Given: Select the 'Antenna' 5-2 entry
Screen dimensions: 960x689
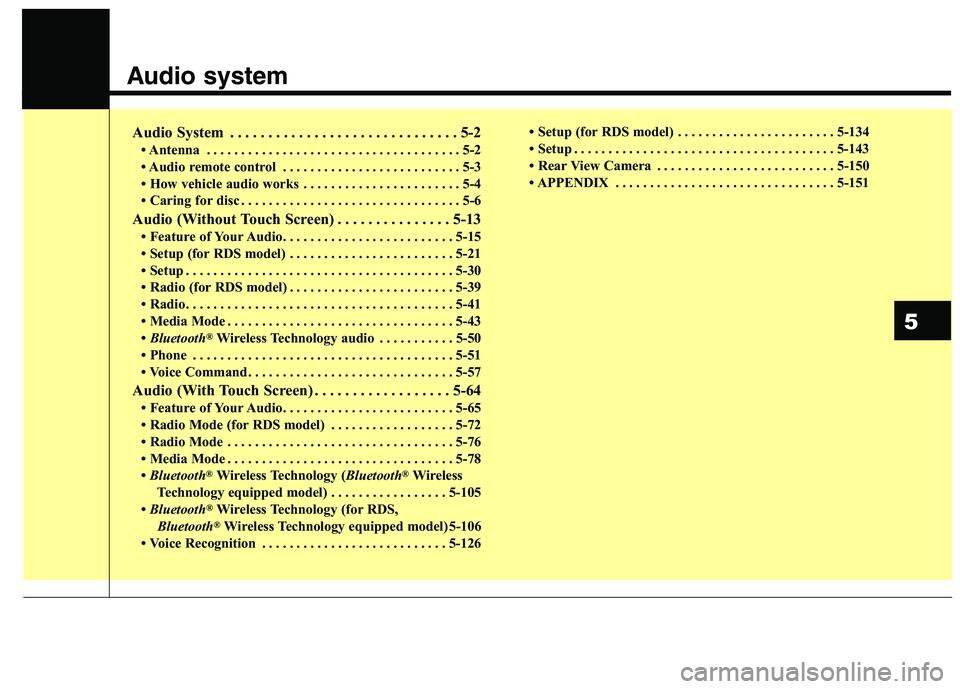Looking at the screenshot, I should [310, 150].
